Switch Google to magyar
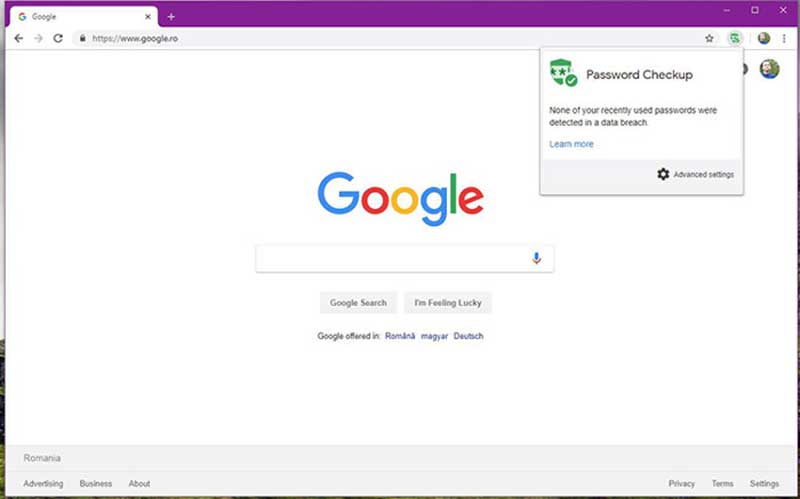This screenshot has width=800, height=499. click(434, 336)
